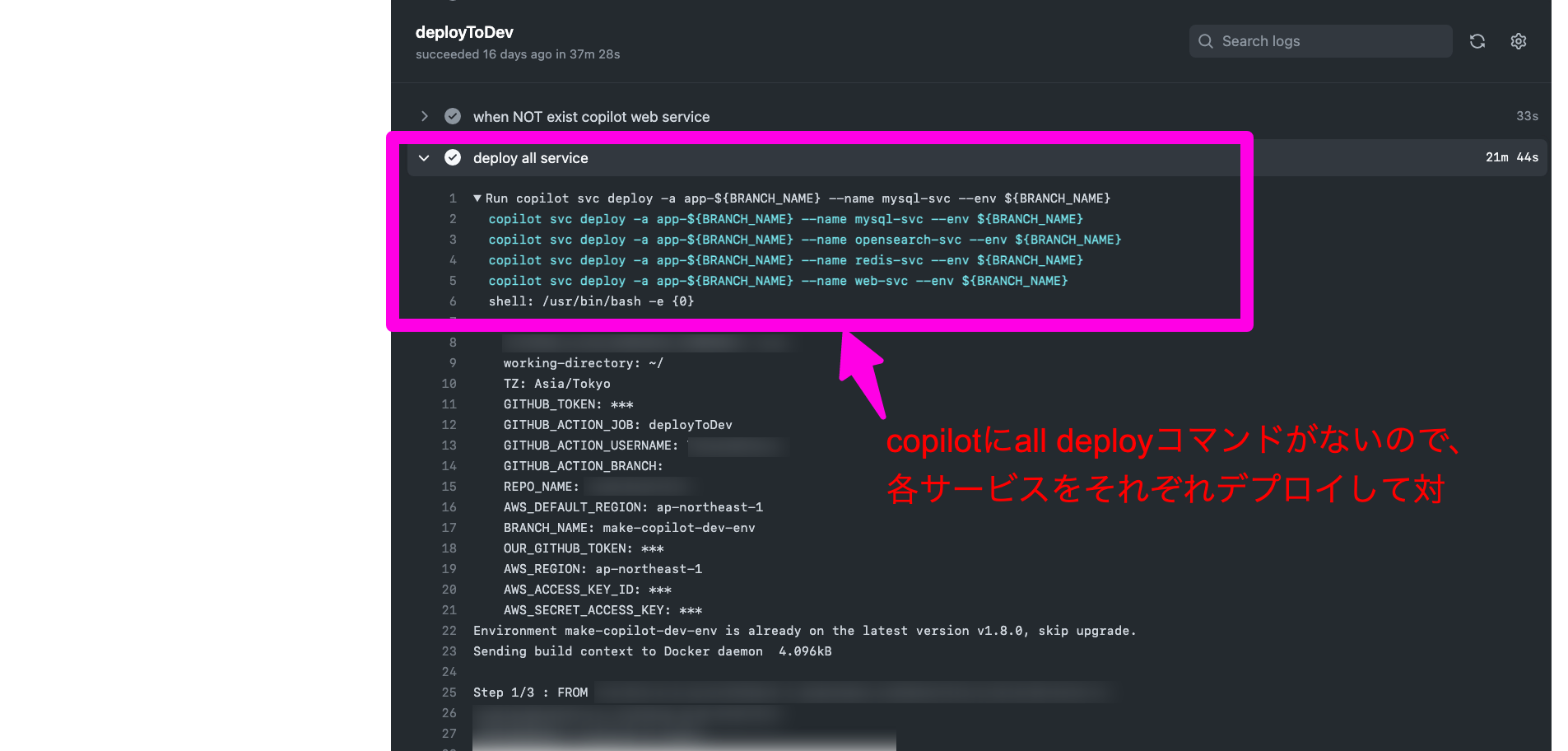Click success check icon for 'deploy all service'

click(x=453, y=157)
